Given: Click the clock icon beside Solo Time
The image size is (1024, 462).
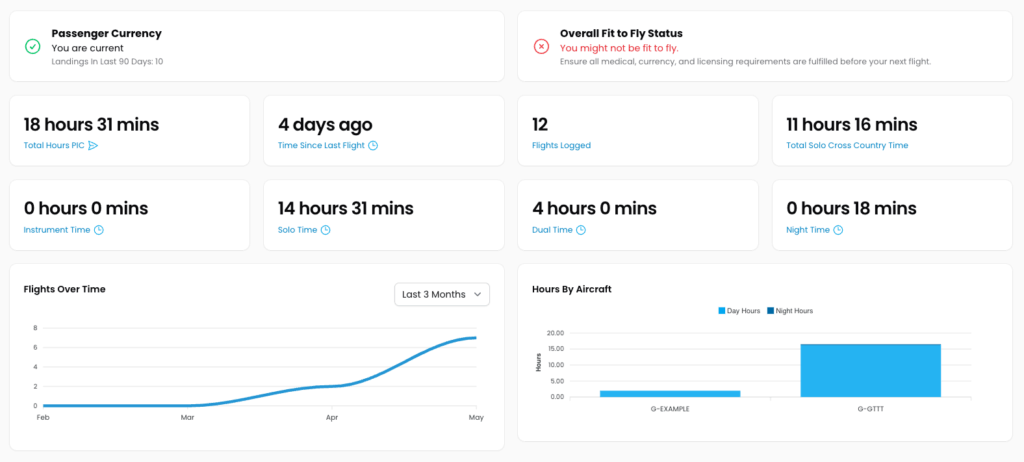Looking at the screenshot, I should tap(326, 230).
